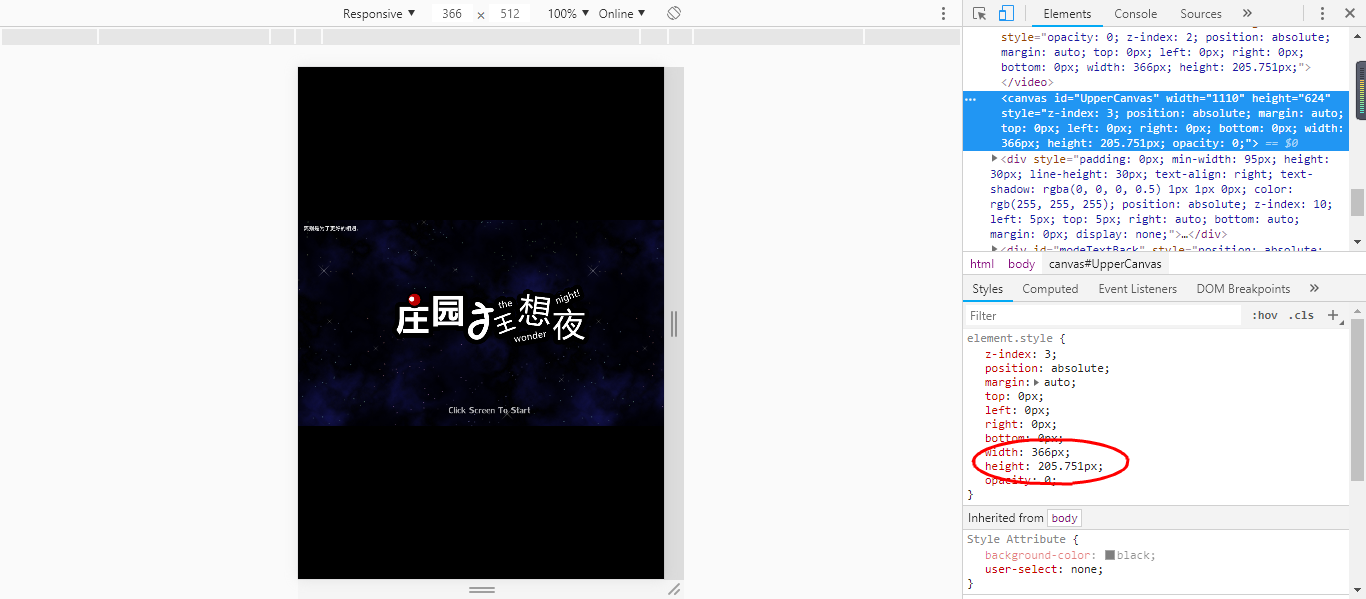Click the game title logo image
Screen dimensions: 1366x599
(x=490, y=315)
